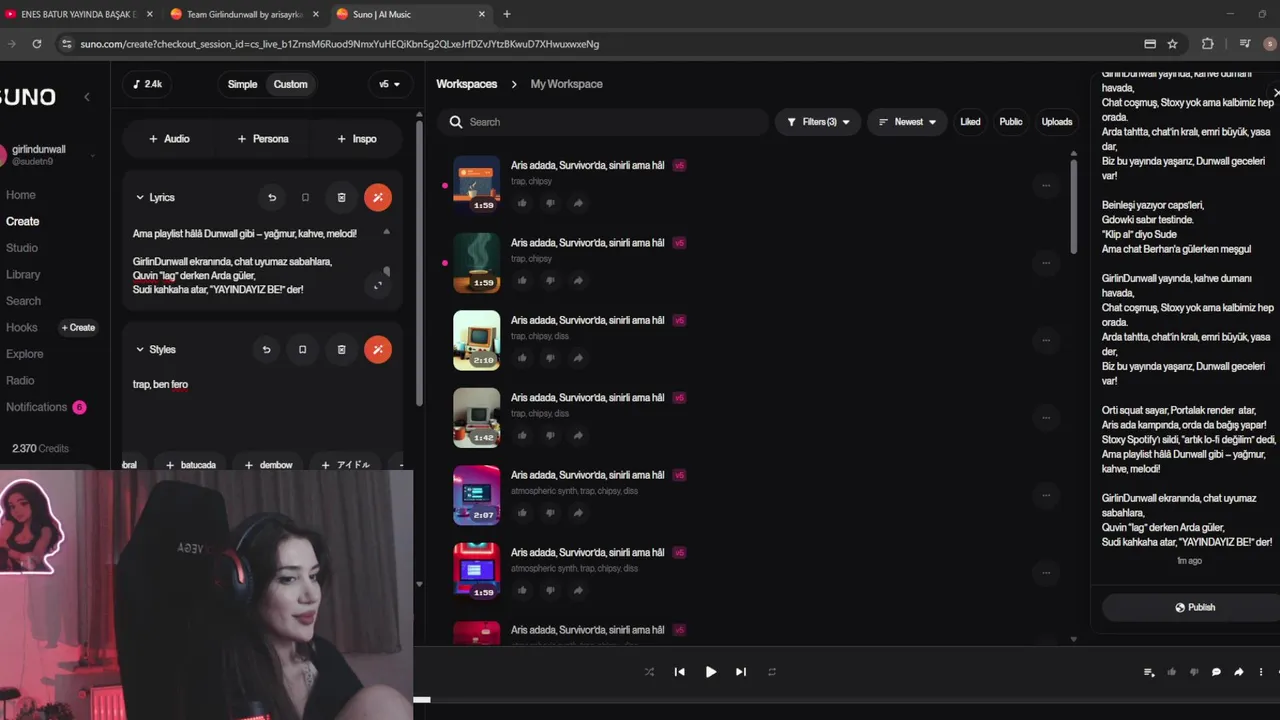The width and height of the screenshot is (1280, 720).
Task: Open more options for the 2:07 song
Action: click(x=1046, y=495)
